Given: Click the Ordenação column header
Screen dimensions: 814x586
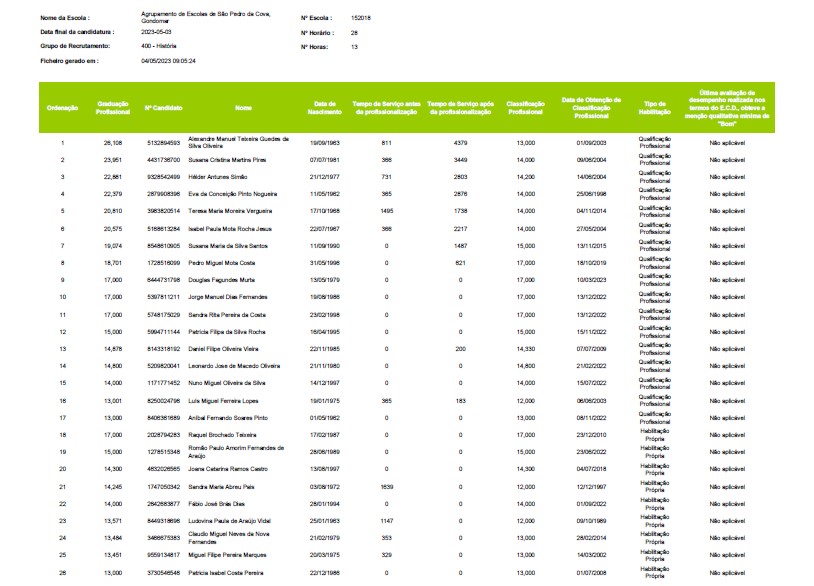Looking at the screenshot, I should 62,107.
